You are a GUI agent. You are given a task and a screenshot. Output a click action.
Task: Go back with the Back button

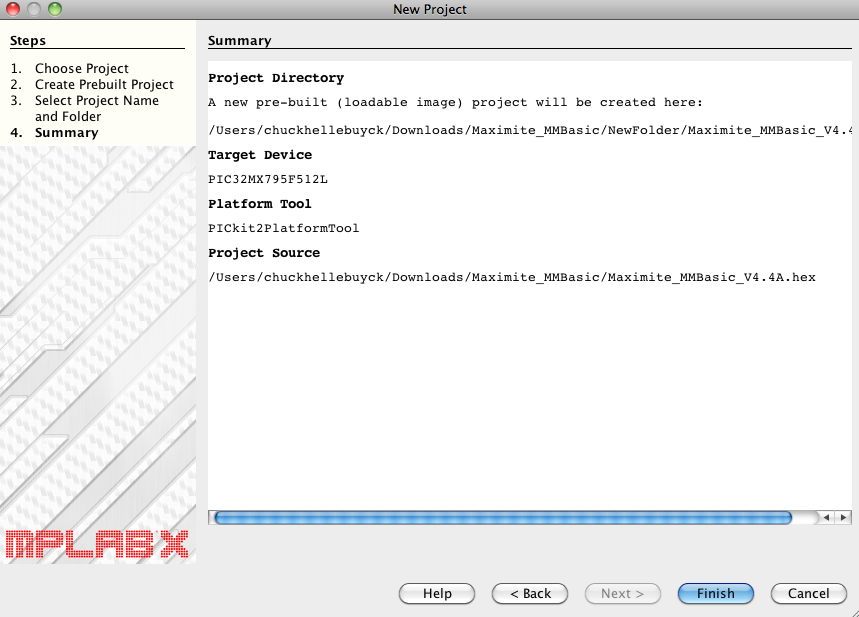[530, 593]
